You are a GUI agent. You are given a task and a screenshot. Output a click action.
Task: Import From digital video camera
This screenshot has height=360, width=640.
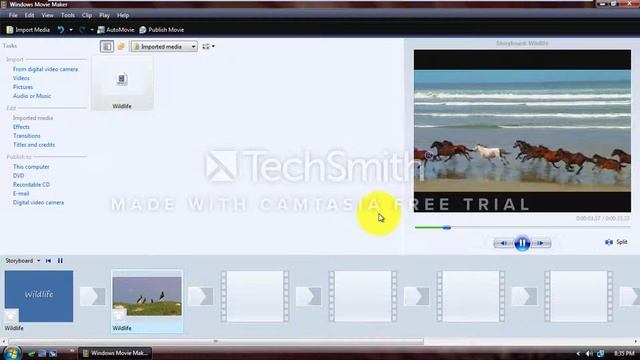[45, 69]
